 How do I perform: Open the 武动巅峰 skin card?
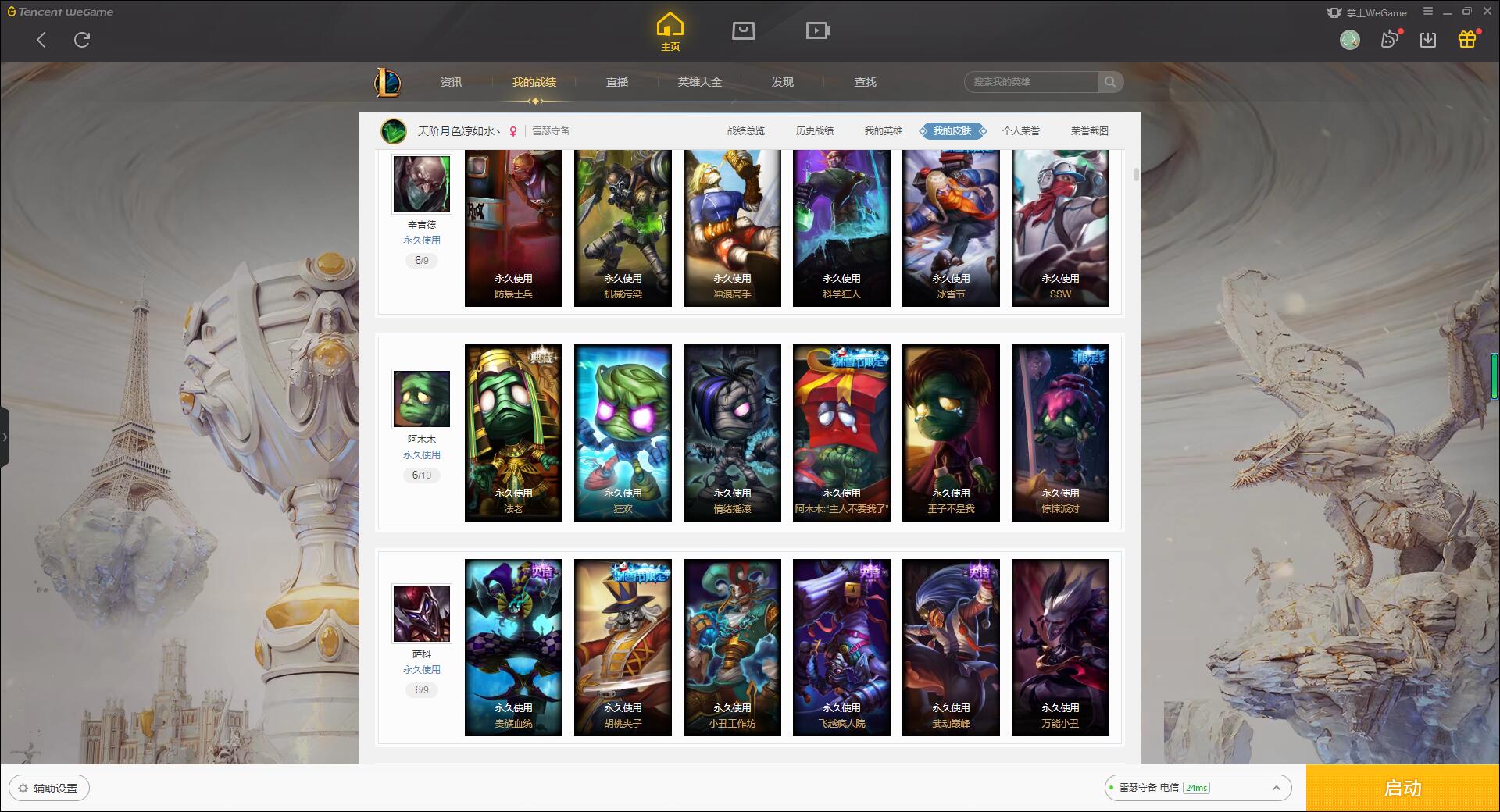[x=951, y=647]
